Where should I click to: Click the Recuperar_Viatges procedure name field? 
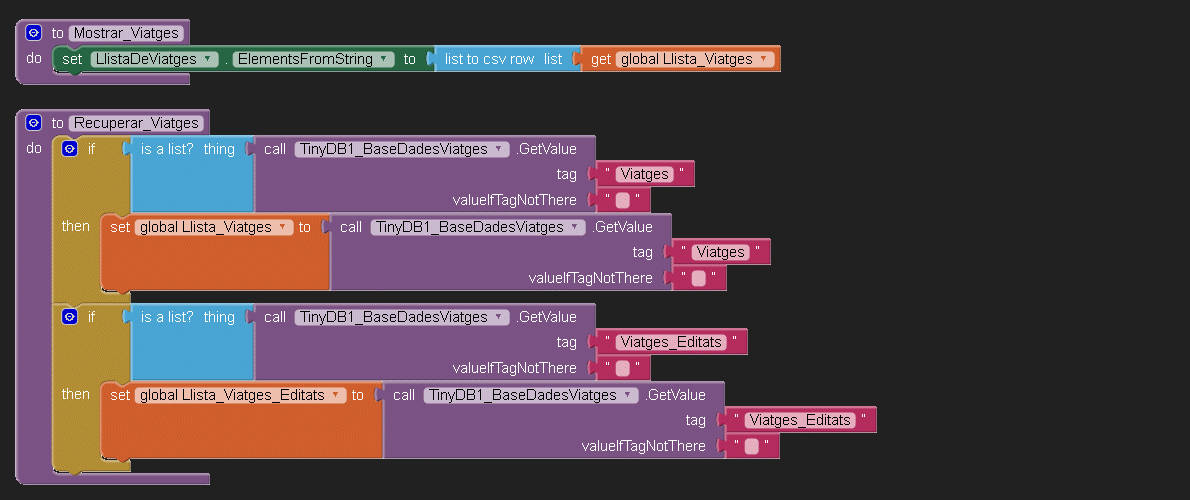click(136, 123)
